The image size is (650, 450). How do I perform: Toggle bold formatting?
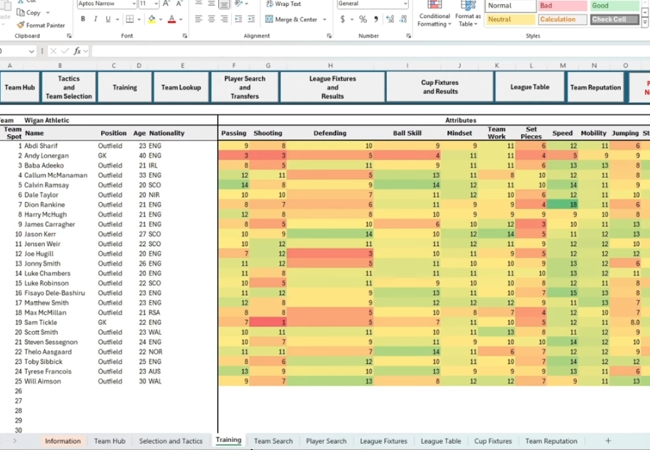[83, 19]
